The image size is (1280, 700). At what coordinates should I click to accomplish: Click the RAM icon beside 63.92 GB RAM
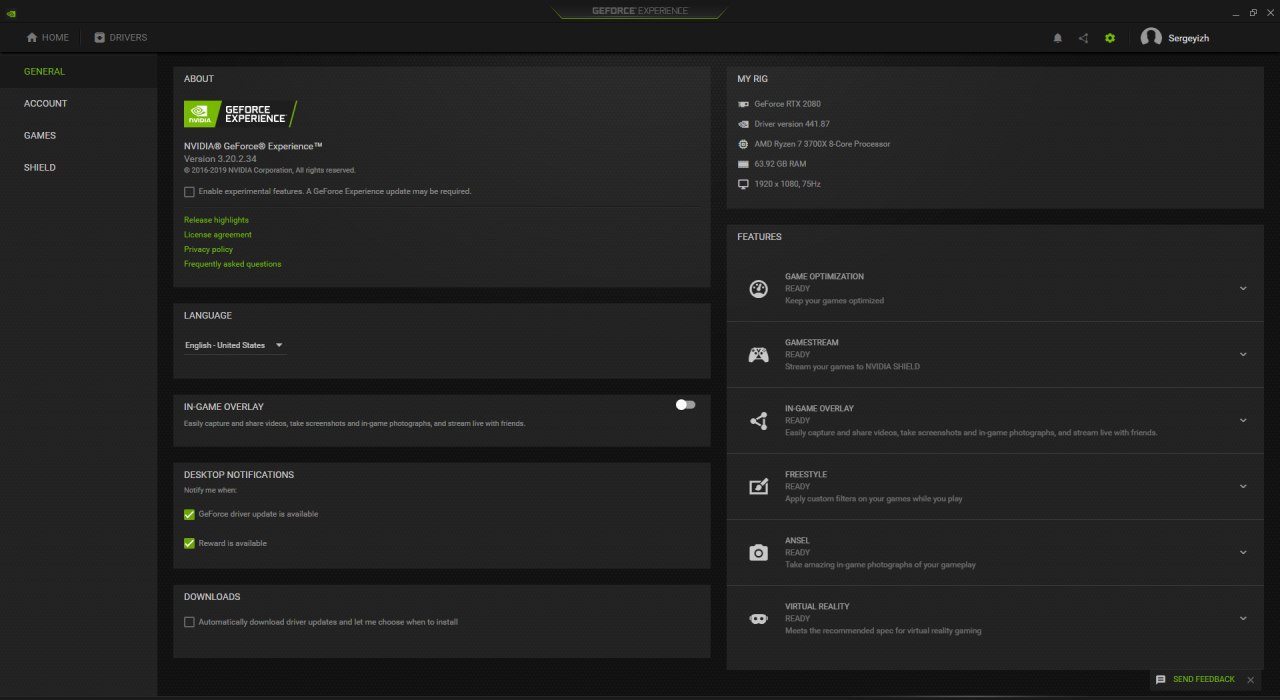coord(743,164)
